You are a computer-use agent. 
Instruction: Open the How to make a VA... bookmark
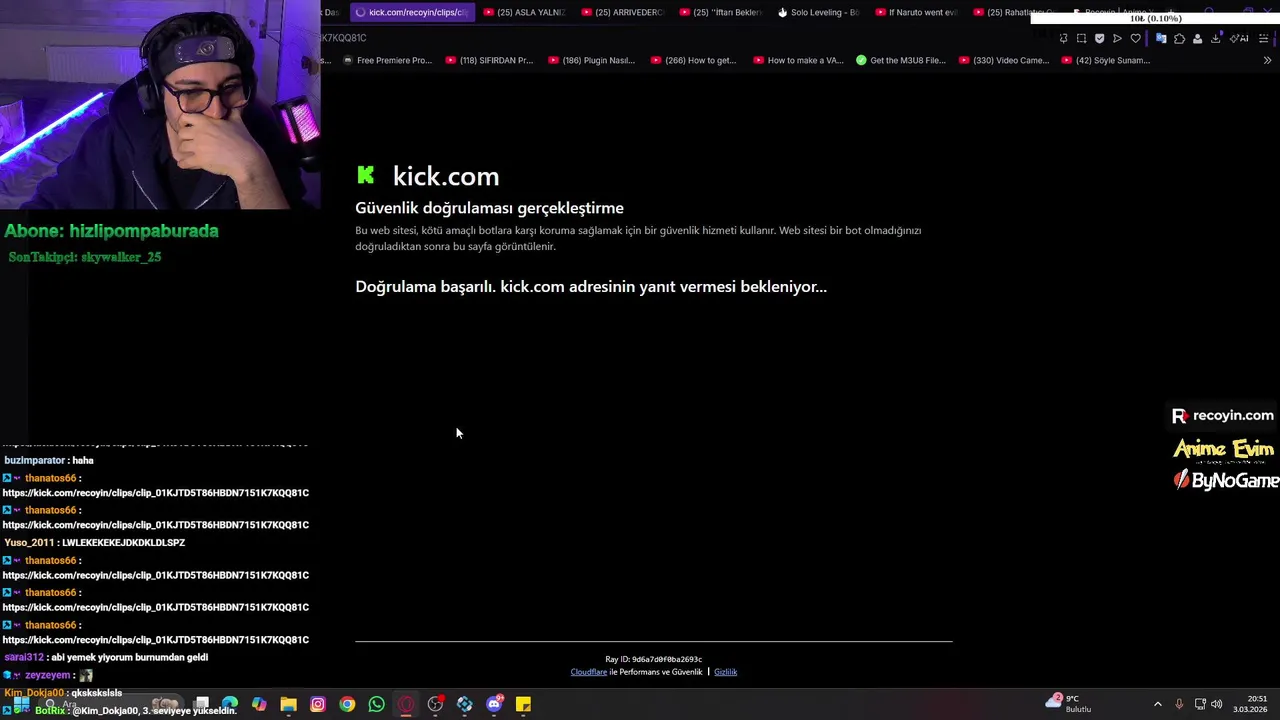(798, 60)
